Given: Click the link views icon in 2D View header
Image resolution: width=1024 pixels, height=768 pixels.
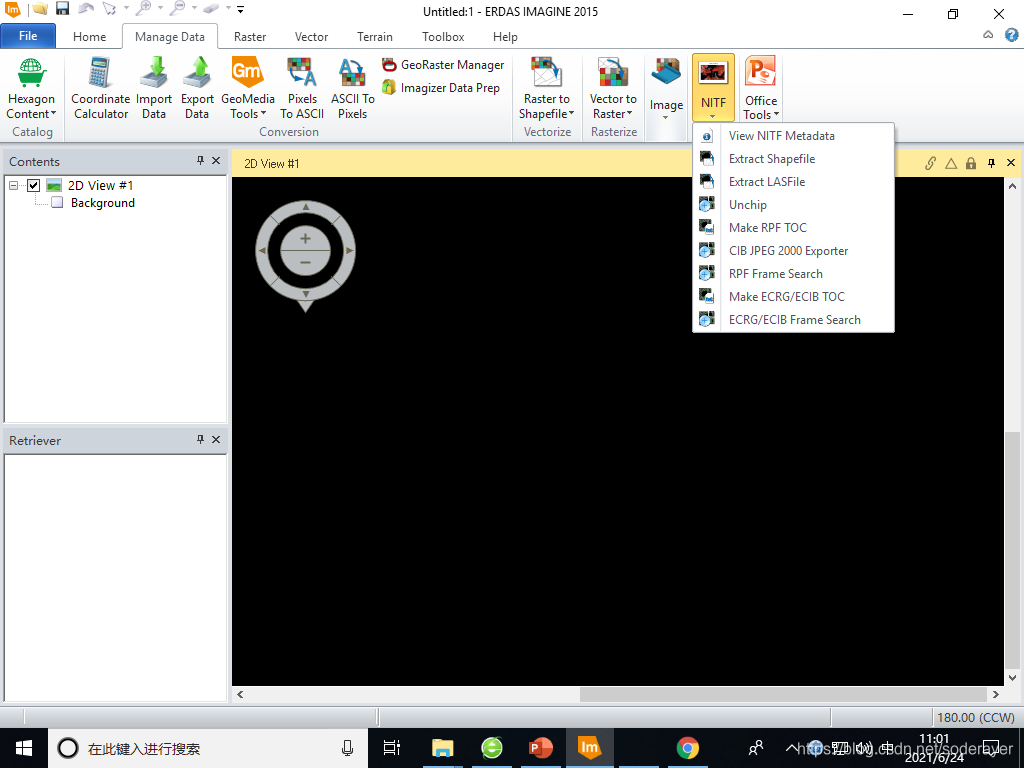Looking at the screenshot, I should click(931, 163).
